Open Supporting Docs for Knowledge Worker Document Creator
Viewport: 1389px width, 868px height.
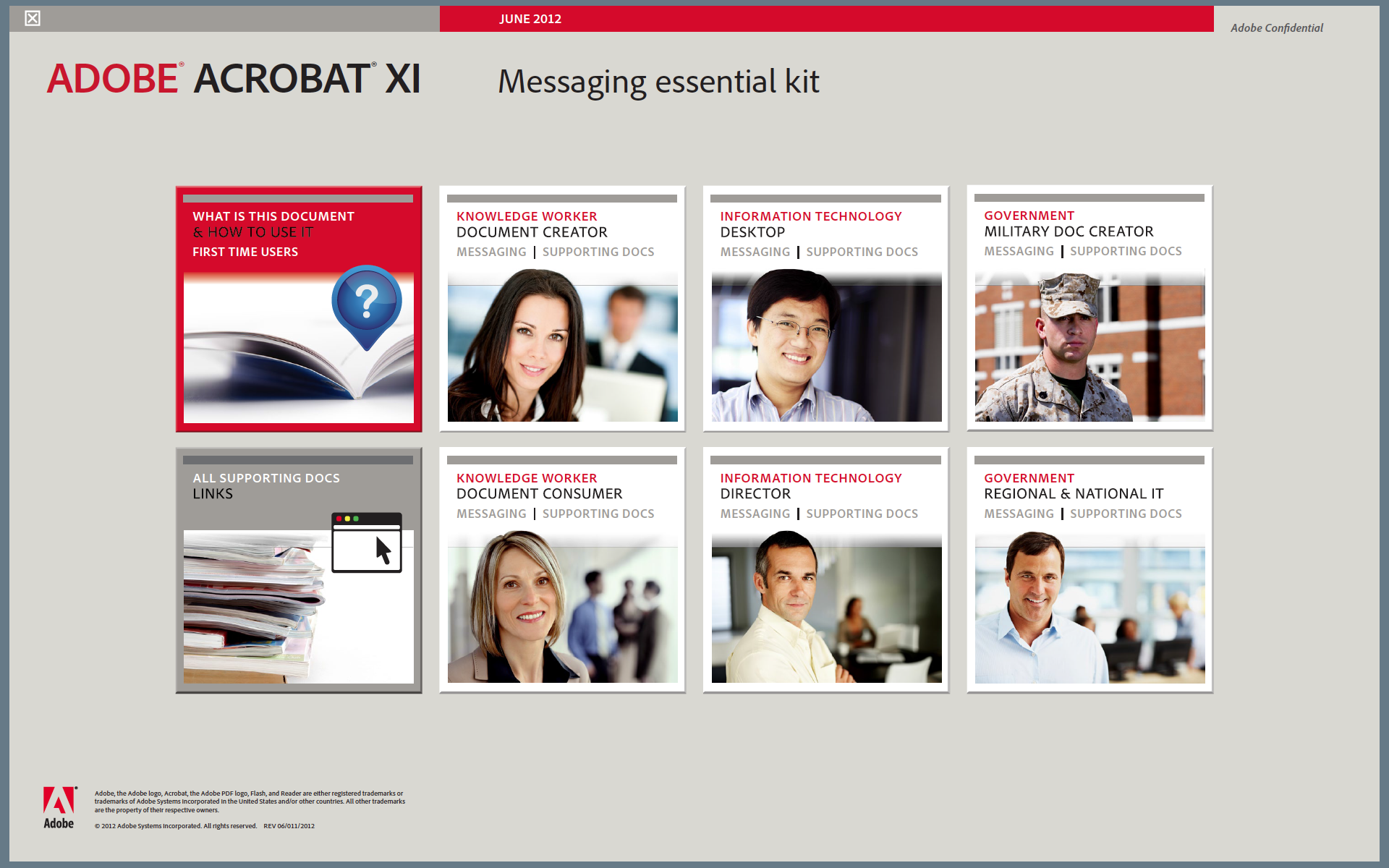[598, 252]
